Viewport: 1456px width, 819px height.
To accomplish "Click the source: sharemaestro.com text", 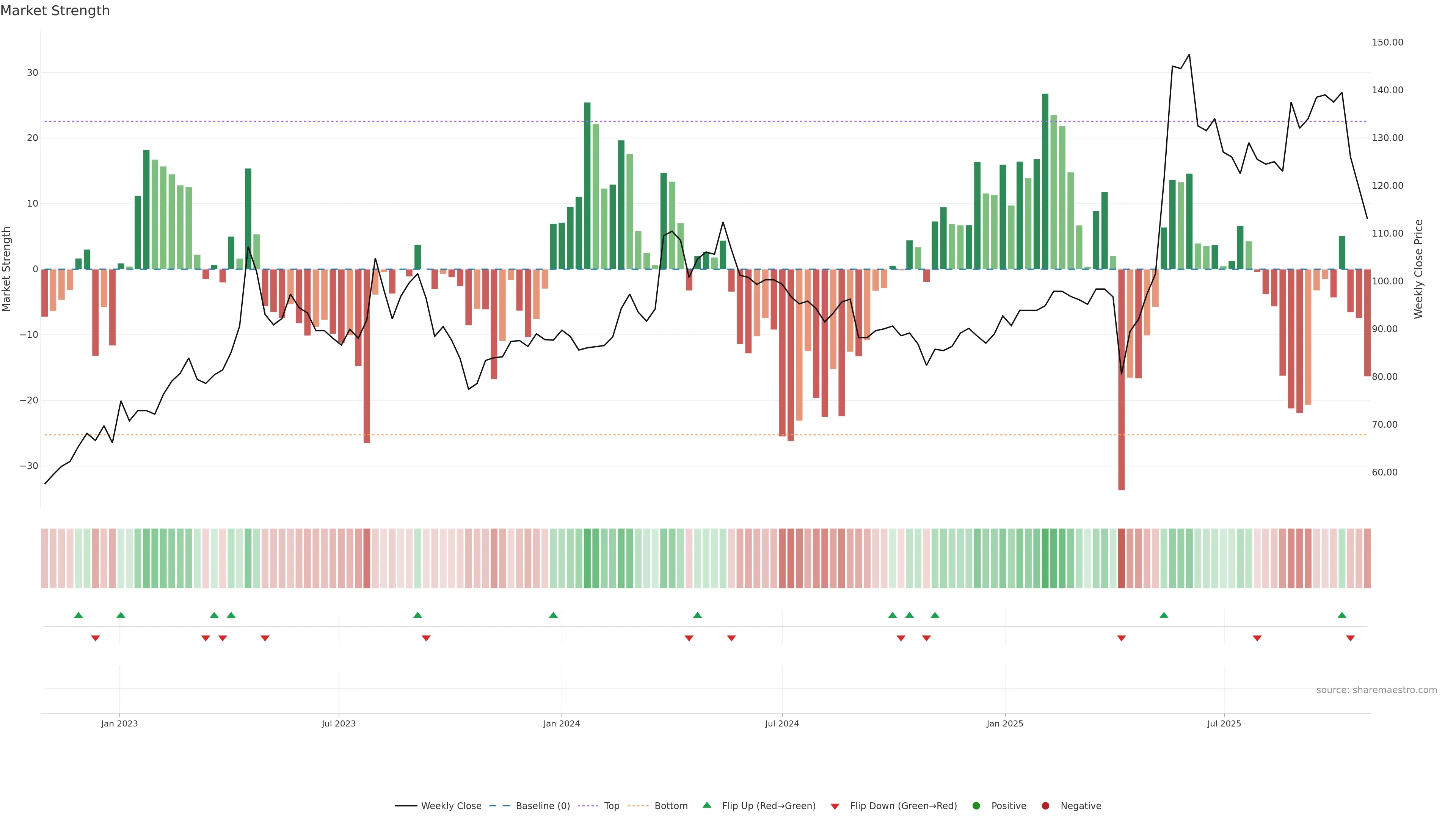I will (1376, 690).
